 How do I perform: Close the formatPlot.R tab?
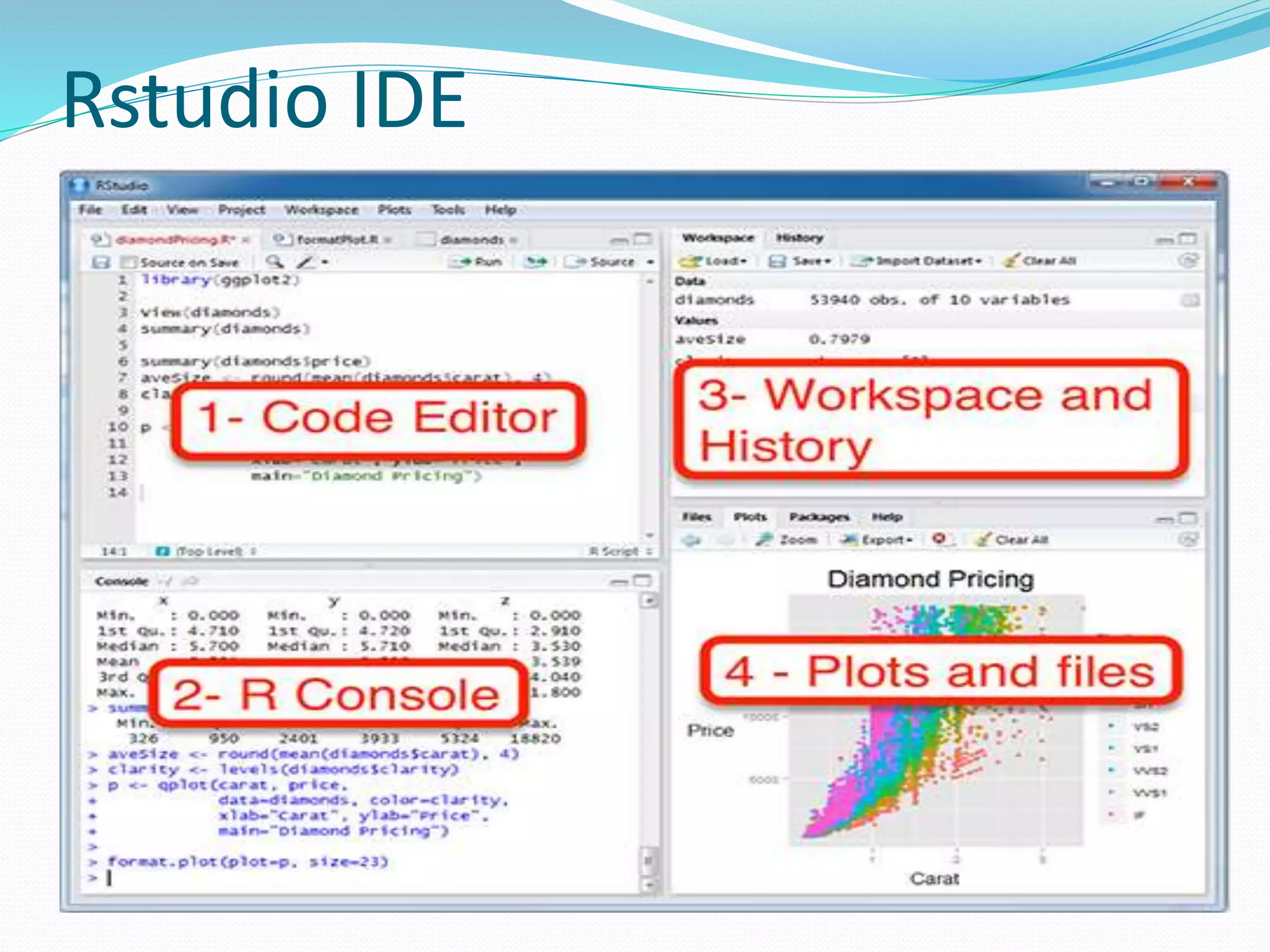pos(388,240)
